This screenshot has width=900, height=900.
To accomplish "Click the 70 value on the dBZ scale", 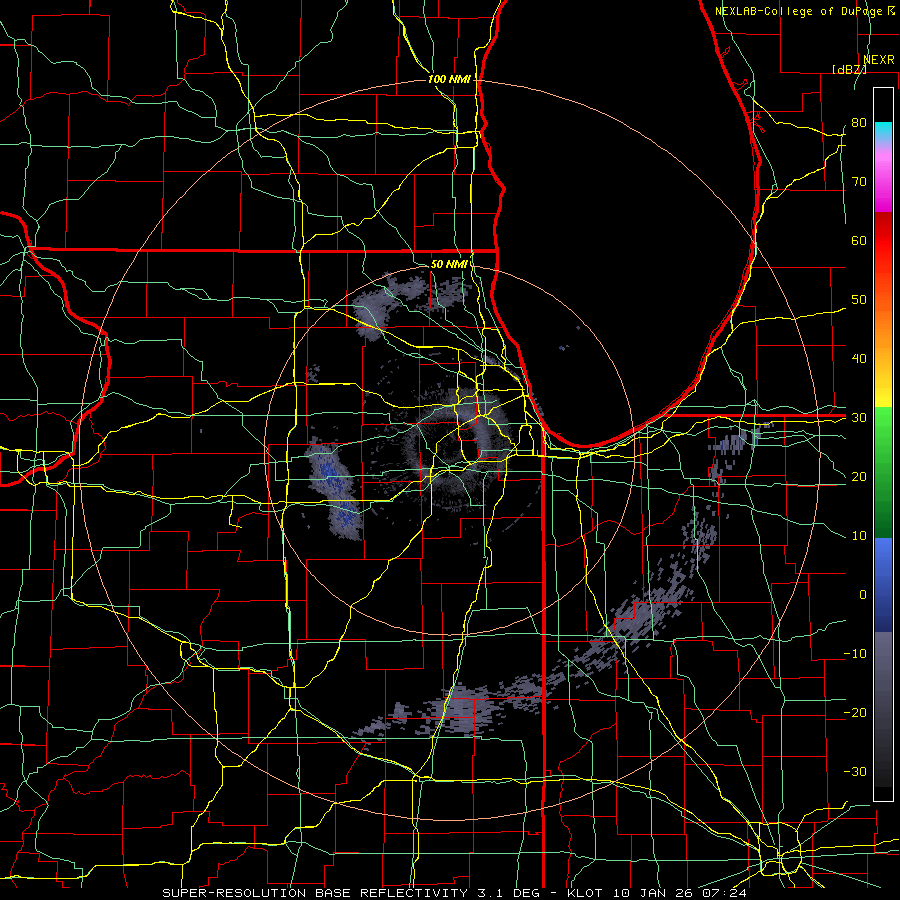I will [859, 182].
